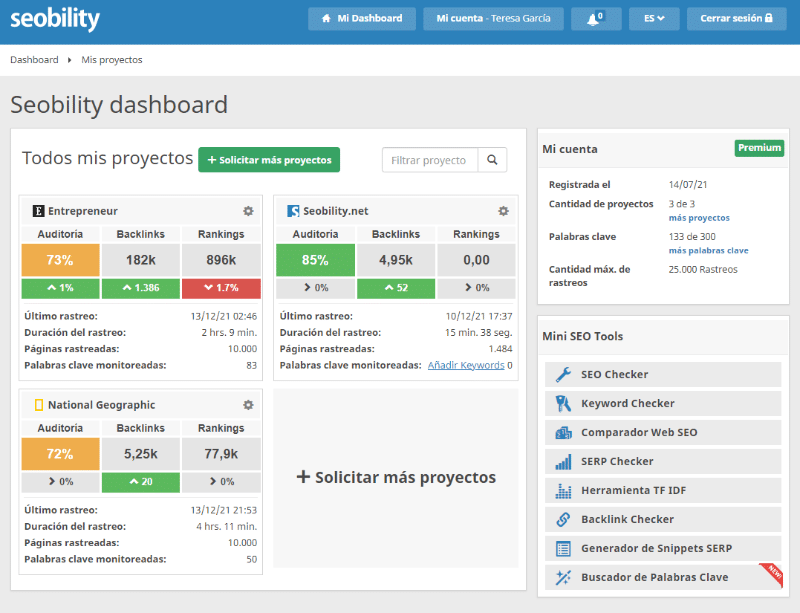This screenshot has height=613, width=800.
Task: Open the Keyword Checker tool
Action: 663,403
